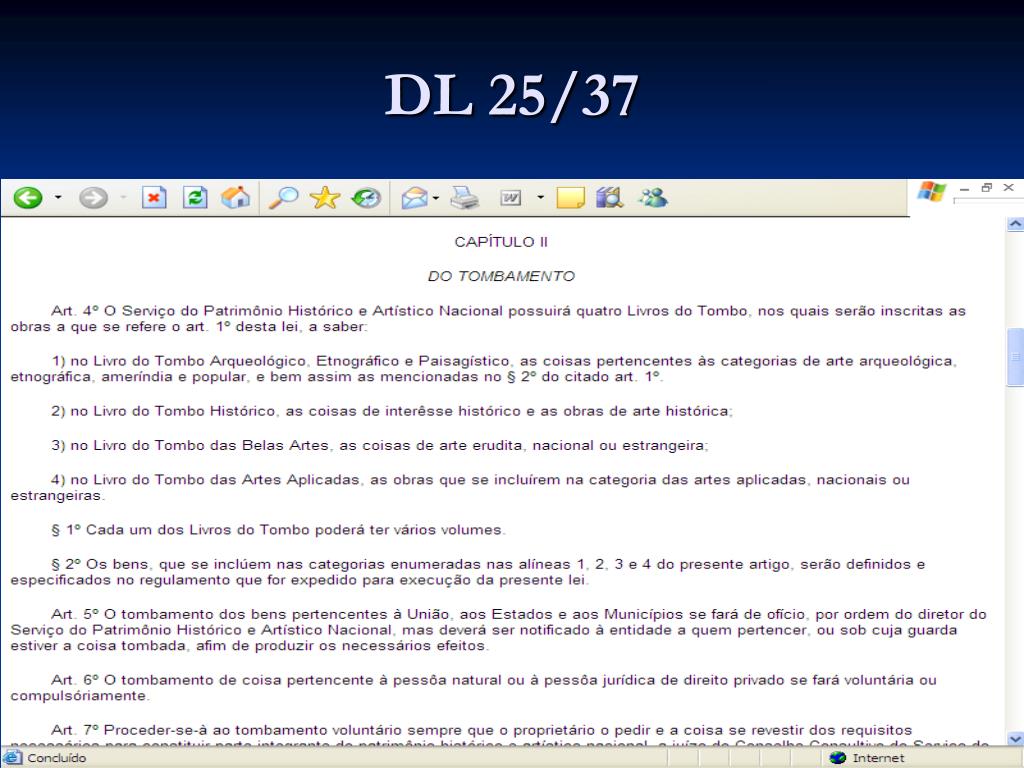Click the Livro do Tombo Histórico line
The image size is (1024, 768).
[x=392, y=411]
